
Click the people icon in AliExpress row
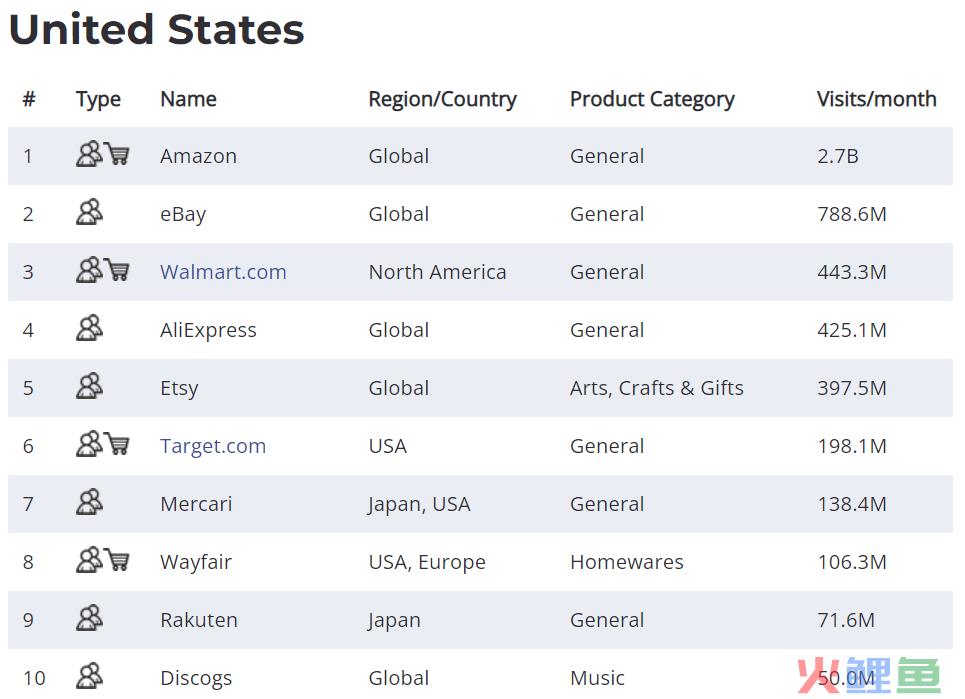89,328
